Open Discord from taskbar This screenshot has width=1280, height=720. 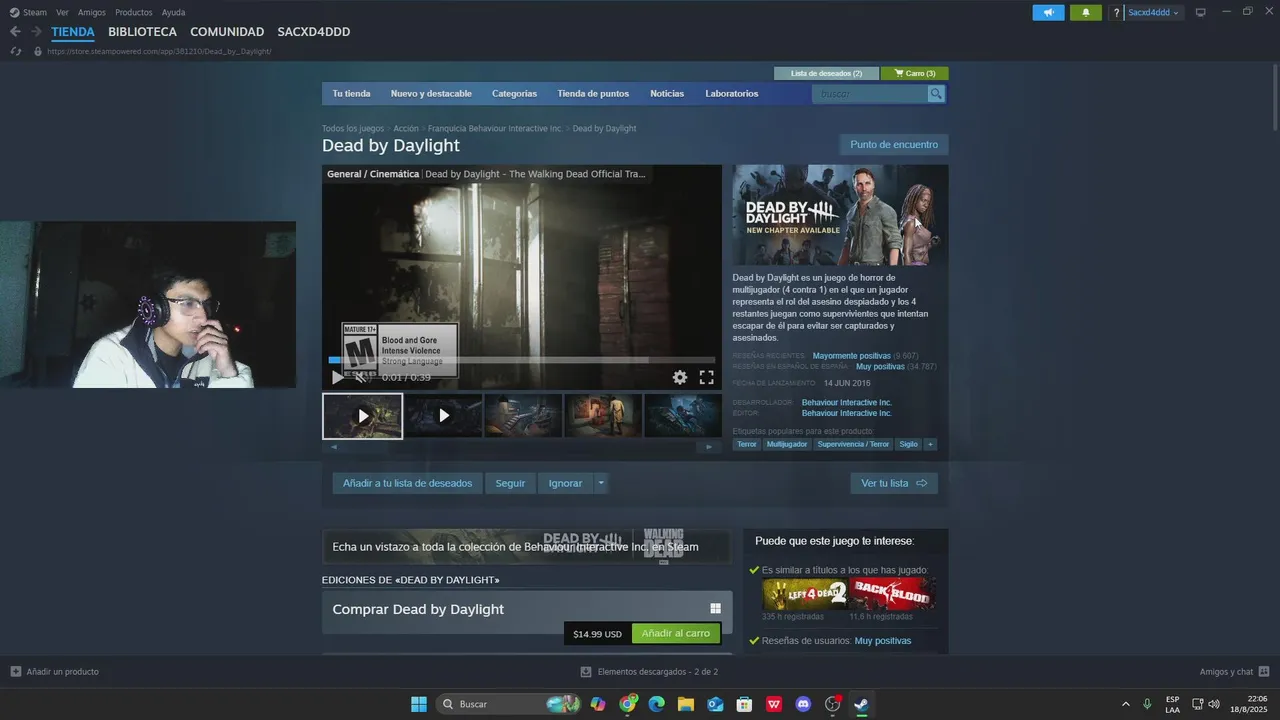tap(803, 704)
